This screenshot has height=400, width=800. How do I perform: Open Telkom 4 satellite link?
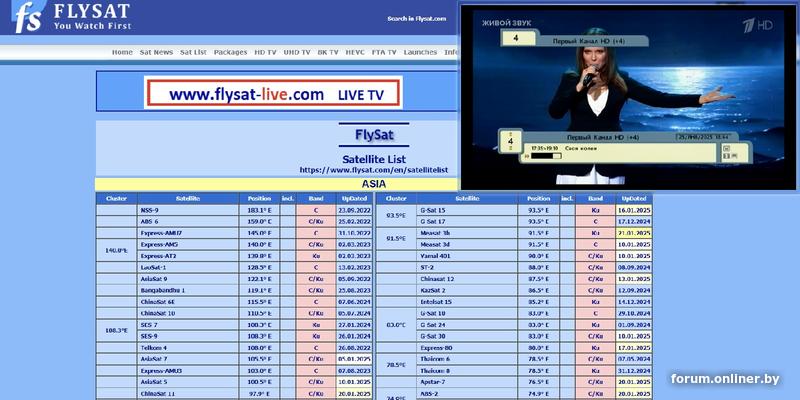click(x=154, y=348)
